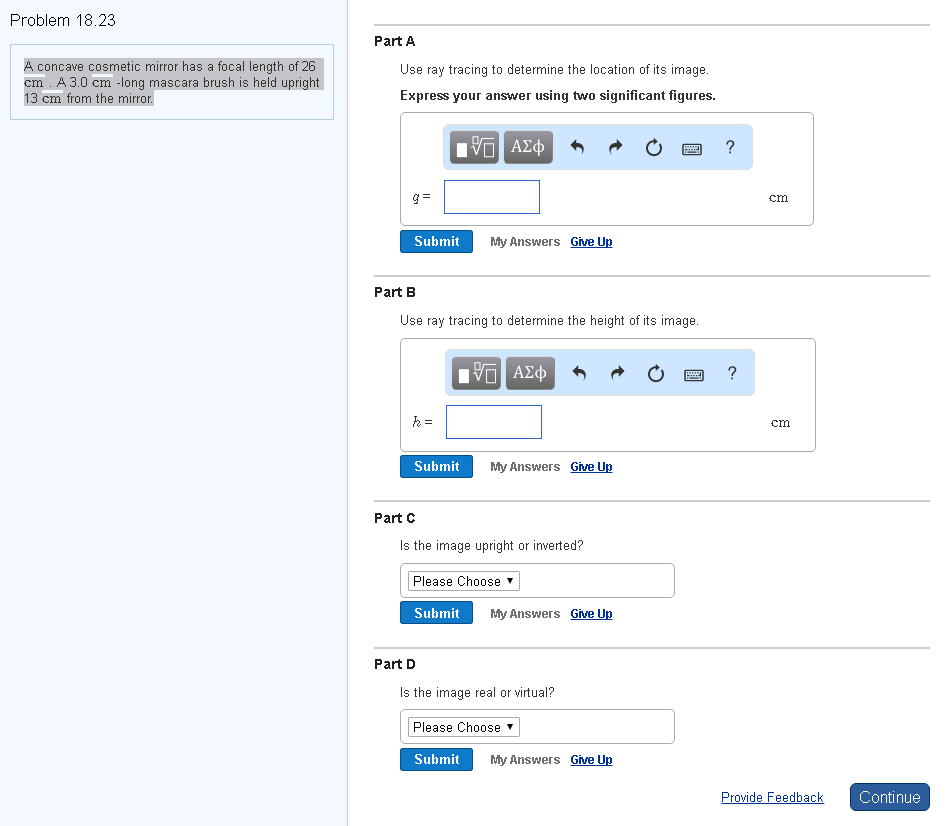Image resolution: width=947 pixels, height=826 pixels.
Task: Redo entry in Part A toolbar
Action: [616, 148]
